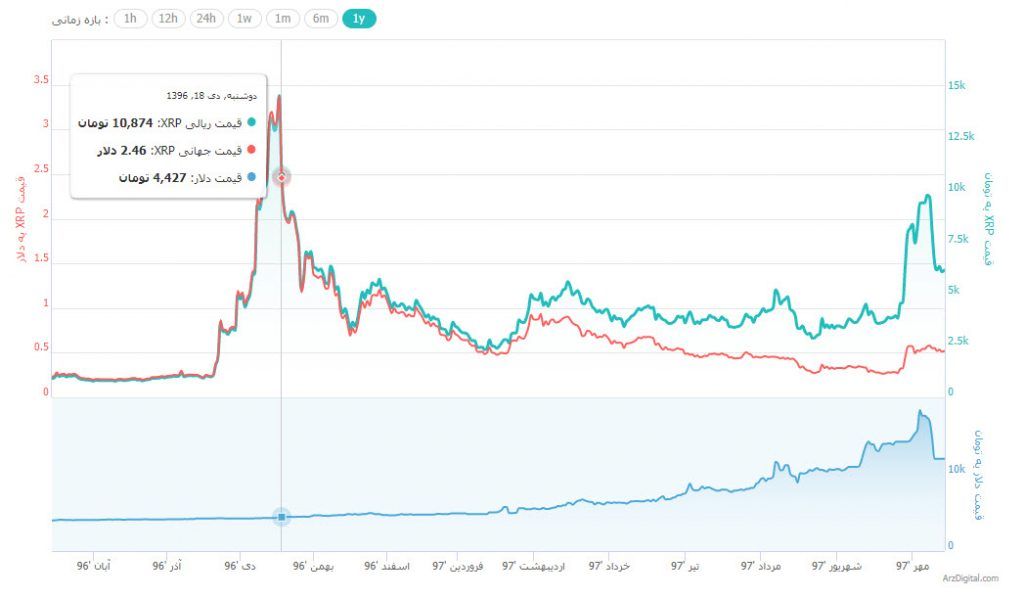The image size is (1024, 599).
Task: Click the فروردین '97 x-axis label
Action: tap(458, 566)
